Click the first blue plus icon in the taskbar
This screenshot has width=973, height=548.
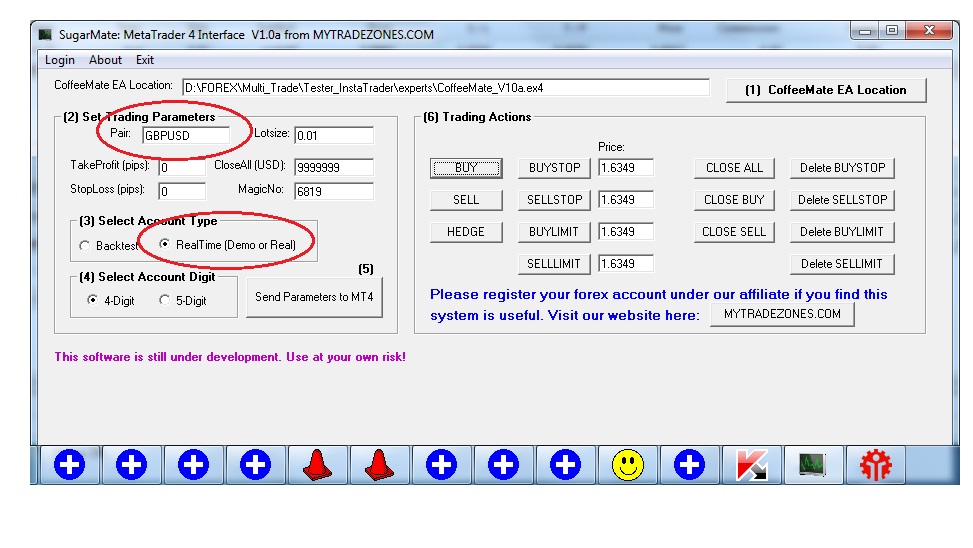tap(69, 465)
